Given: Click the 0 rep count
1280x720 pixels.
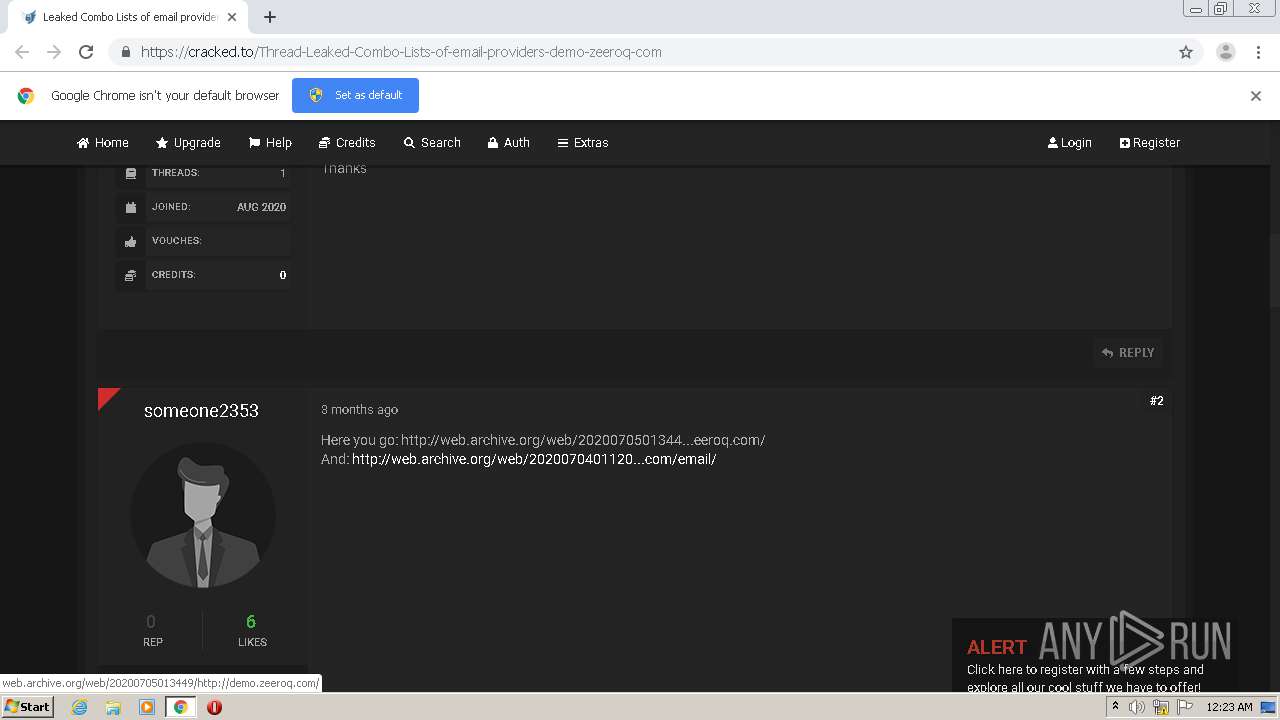Looking at the screenshot, I should pos(151,622).
